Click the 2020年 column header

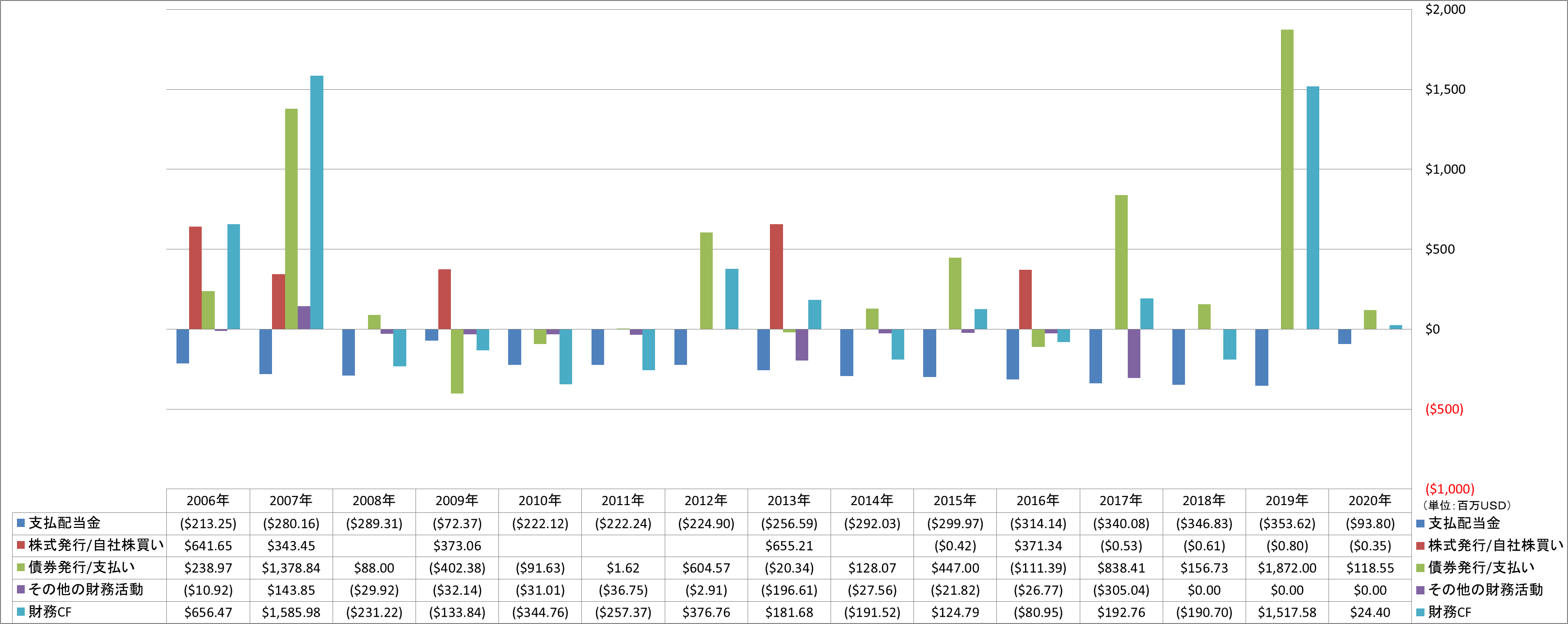(1370, 500)
